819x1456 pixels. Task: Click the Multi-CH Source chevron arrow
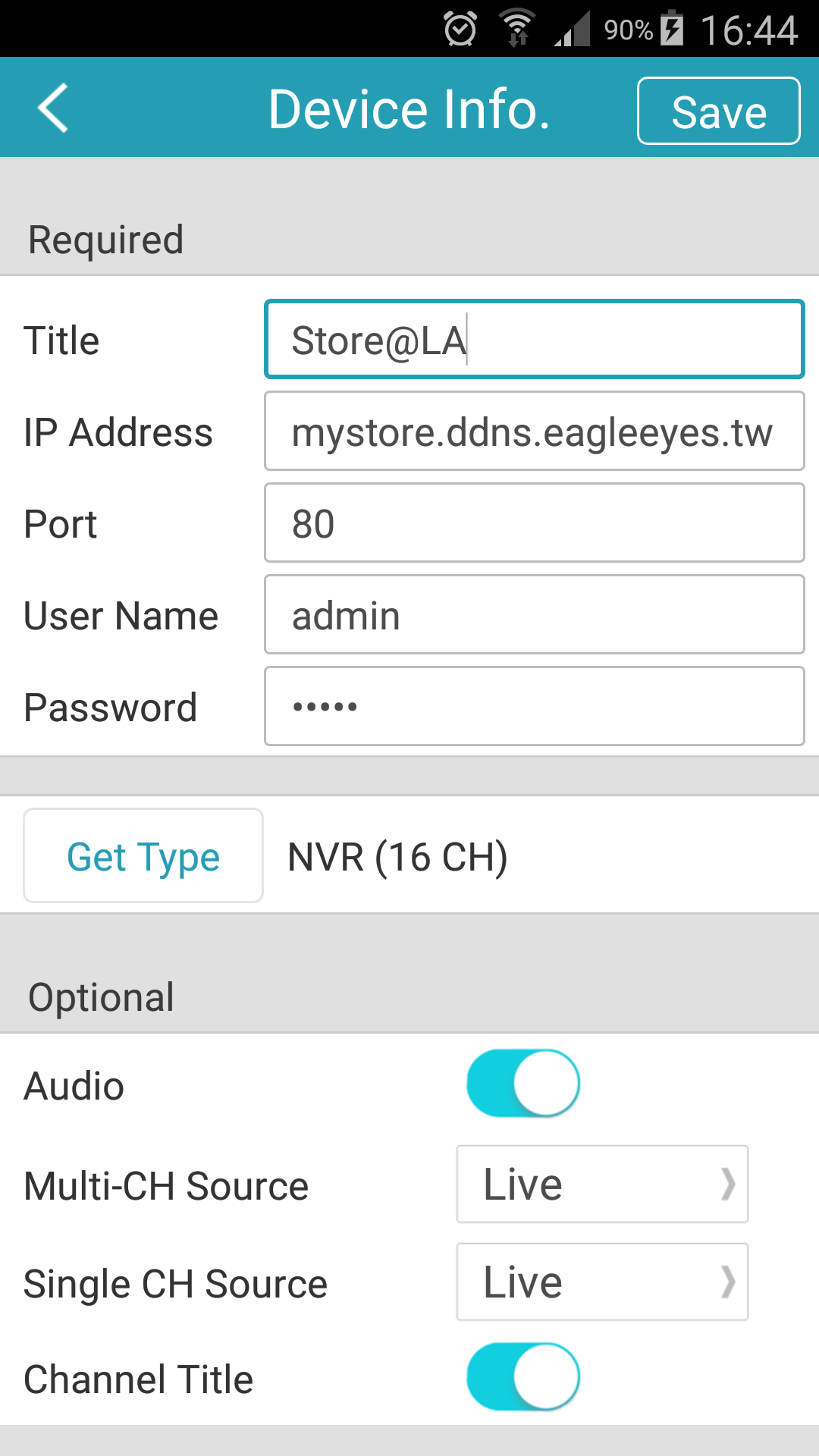tap(728, 1184)
